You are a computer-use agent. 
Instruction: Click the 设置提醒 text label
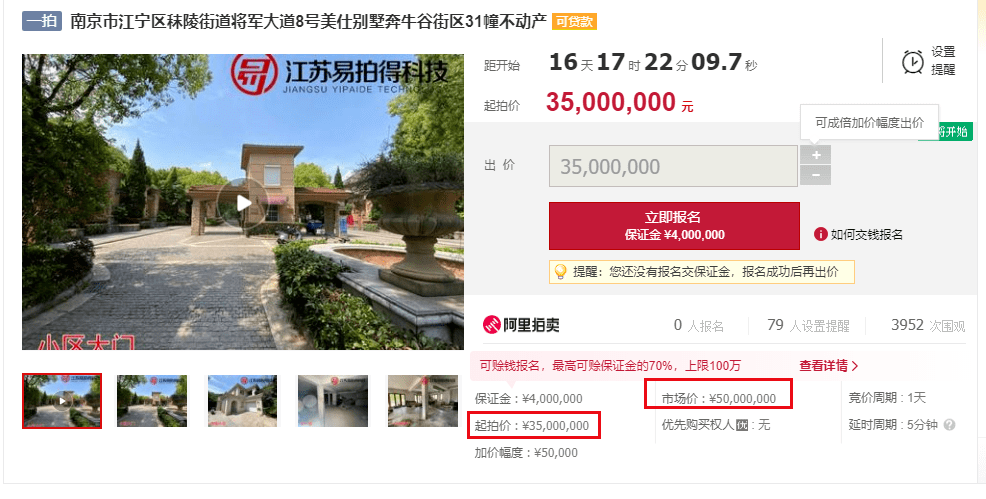coord(943,61)
